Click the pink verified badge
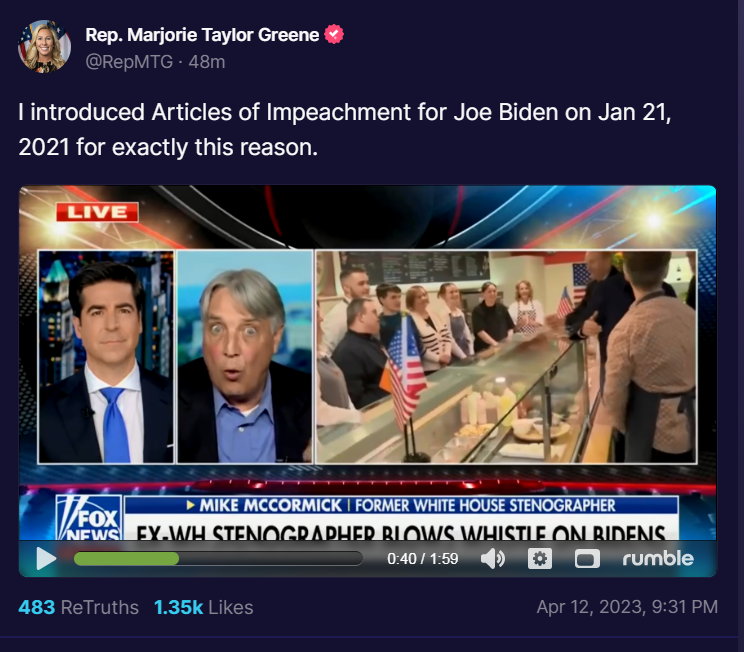The image size is (744, 652). point(334,34)
